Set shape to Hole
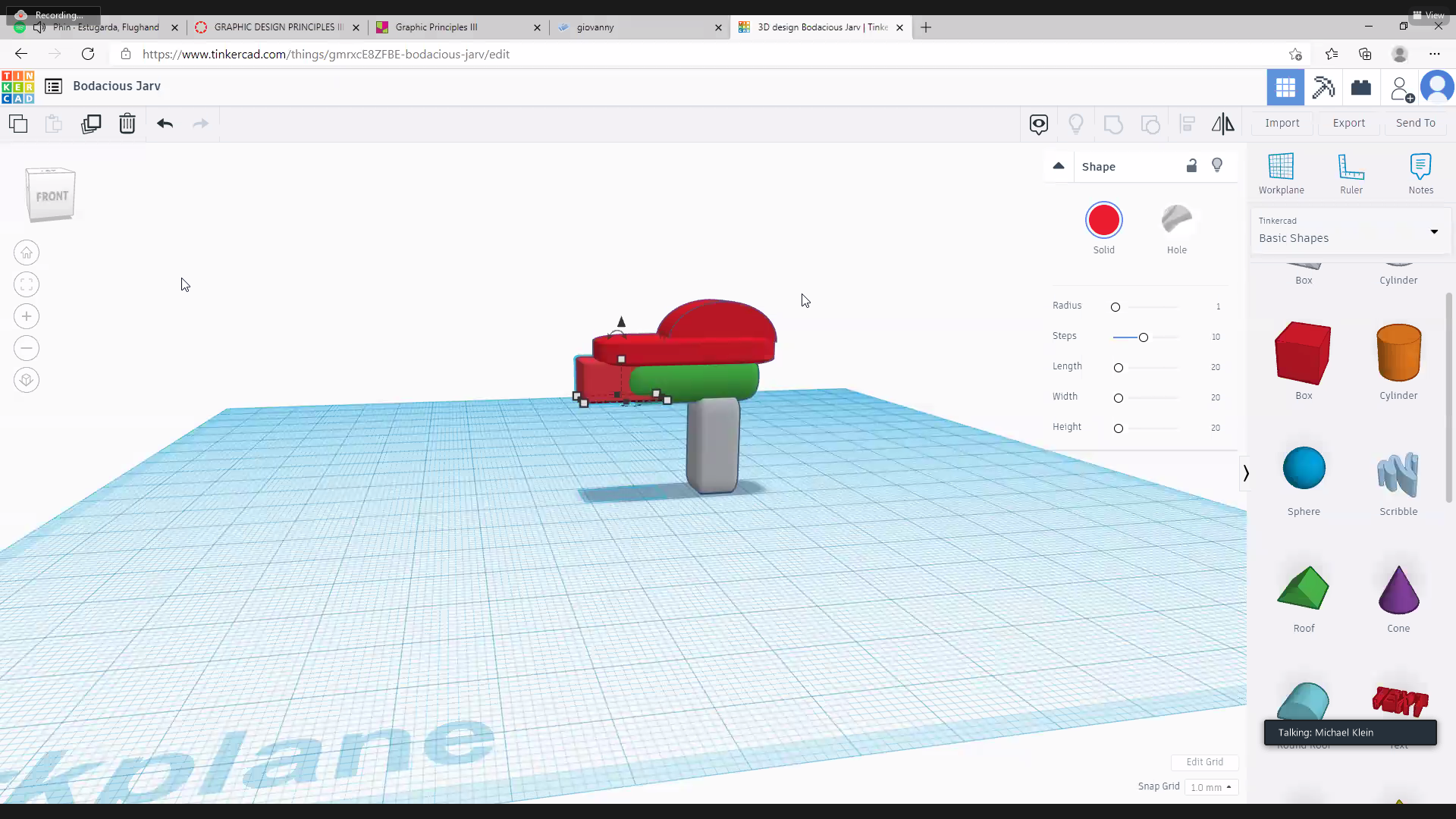The width and height of the screenshot is (1456, 819). (1176, 221)
